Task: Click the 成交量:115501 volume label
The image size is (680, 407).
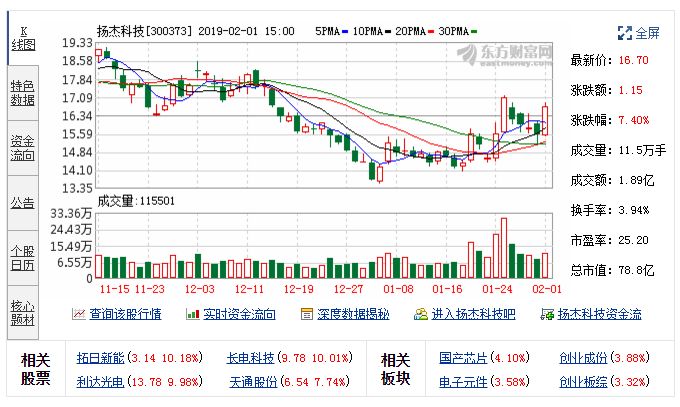Action: (x=136, y=201)
